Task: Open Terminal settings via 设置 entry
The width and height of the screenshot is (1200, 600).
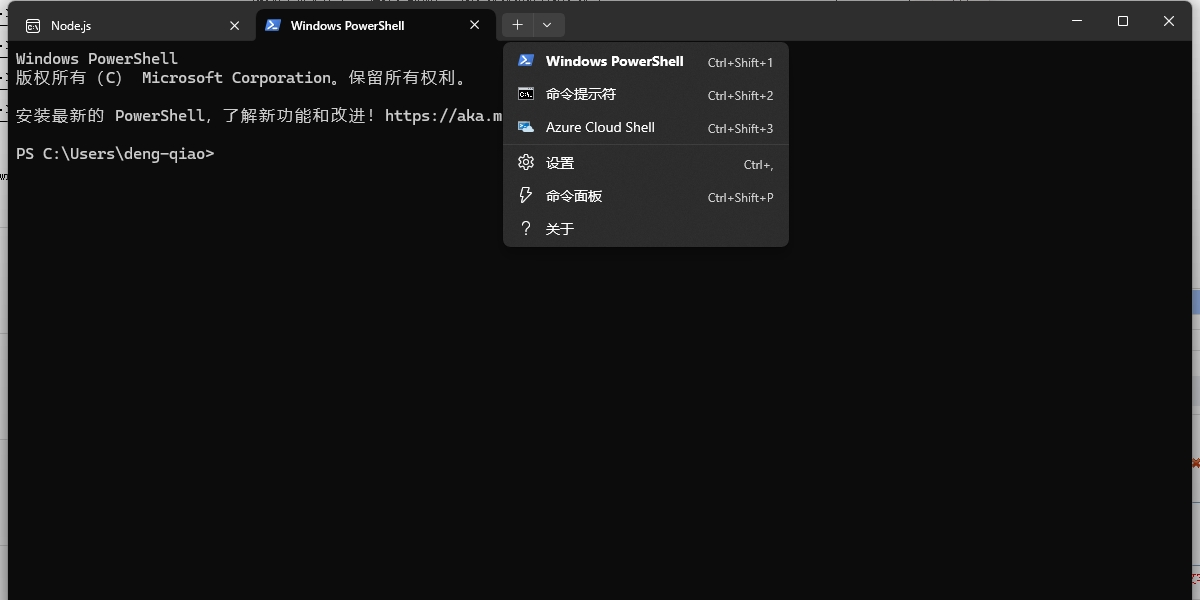Action: pos(562,162)
